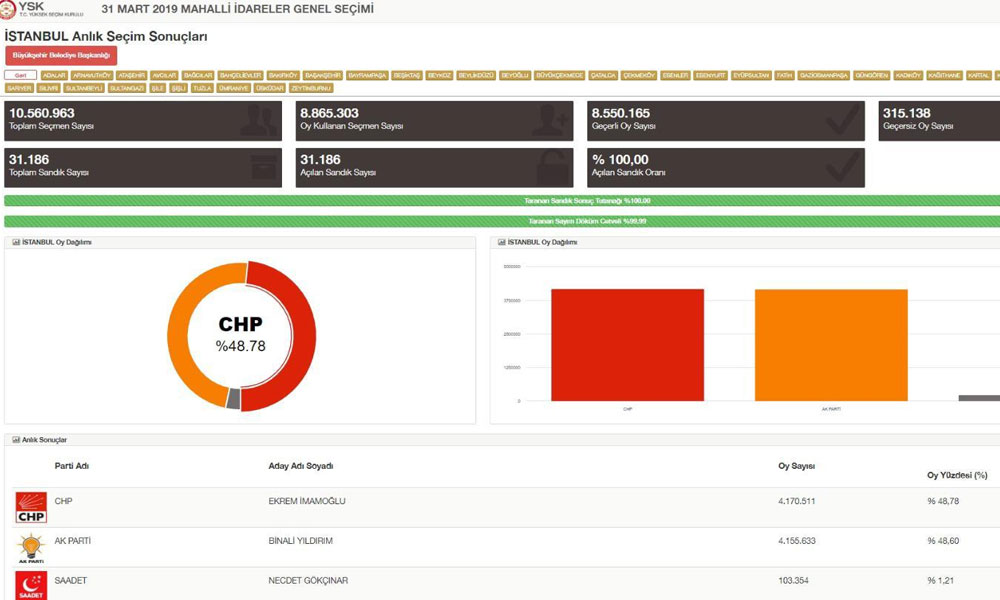The width and height of the screenshot is (1000, 600).
Task: Select the ŞİLE district button
Action: click(x=158, y=88)
